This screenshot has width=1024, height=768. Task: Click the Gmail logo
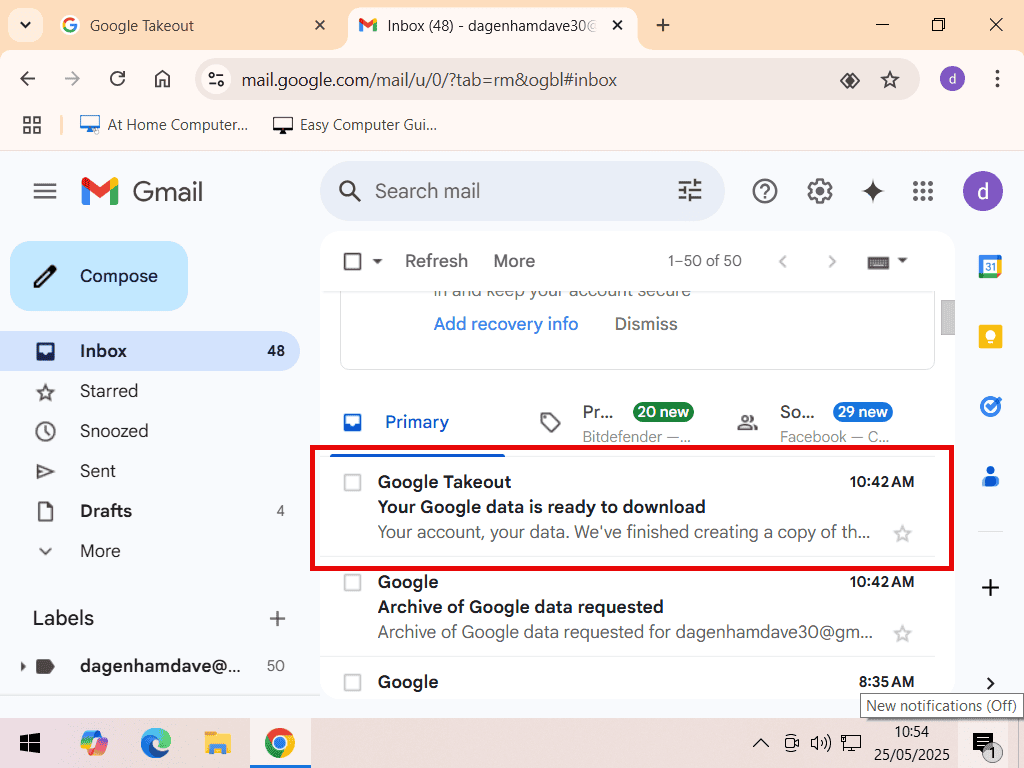coord(142,191)
